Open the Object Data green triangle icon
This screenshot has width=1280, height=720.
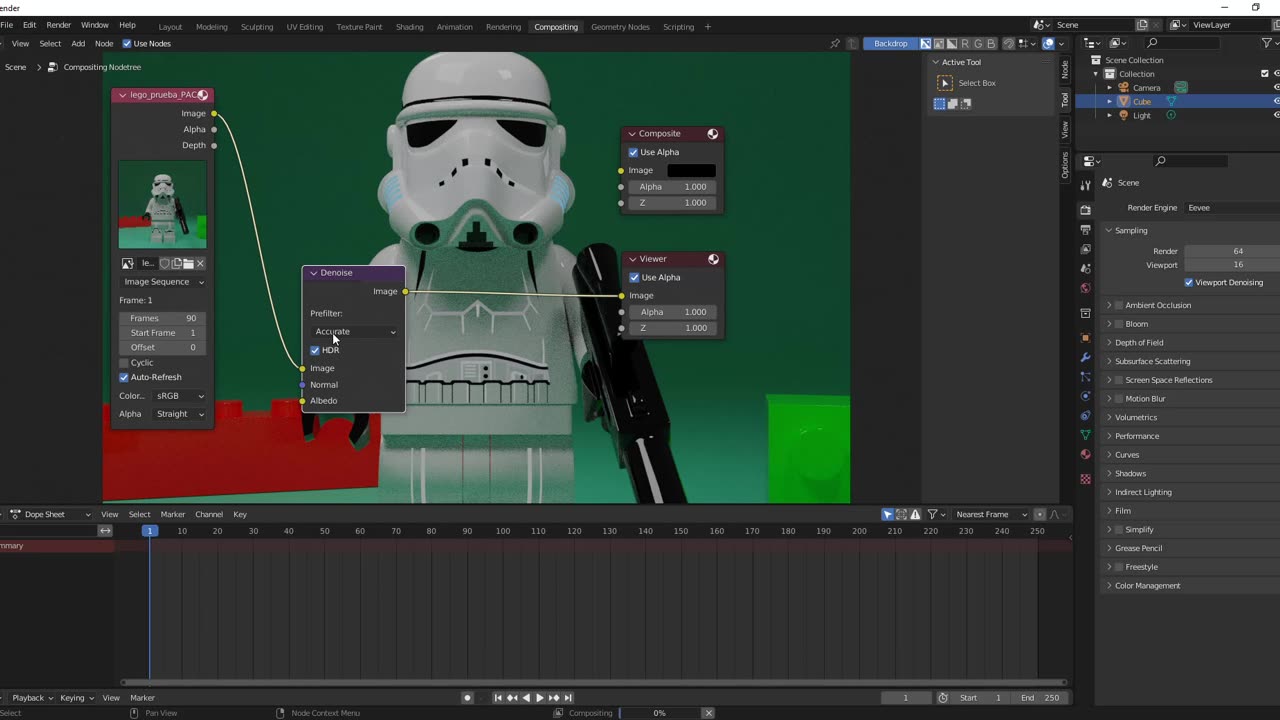point(1085,435)
